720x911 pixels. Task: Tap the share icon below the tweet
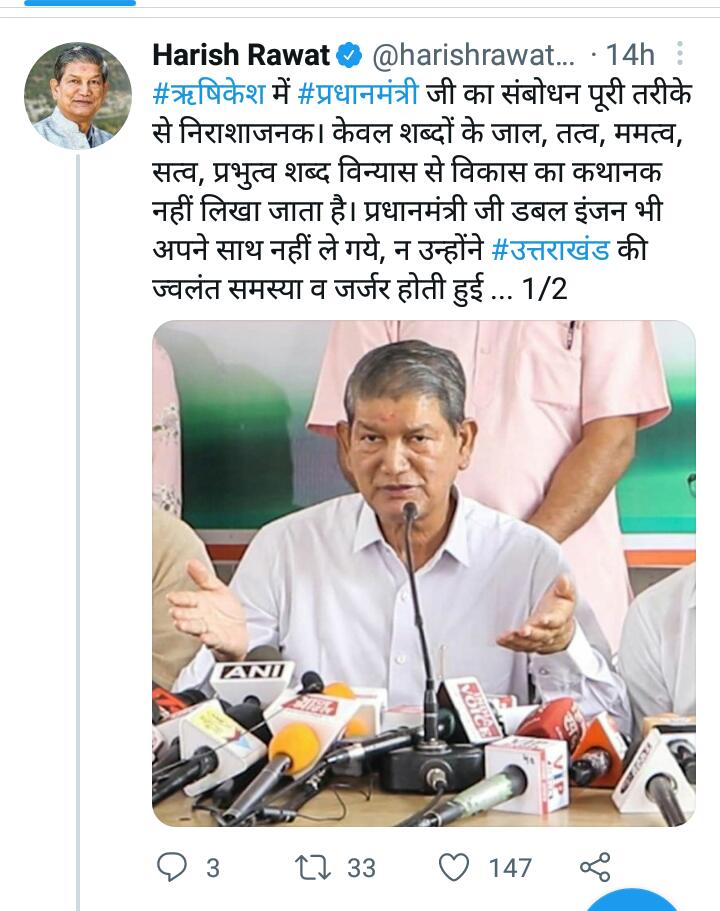coord(595,867)
